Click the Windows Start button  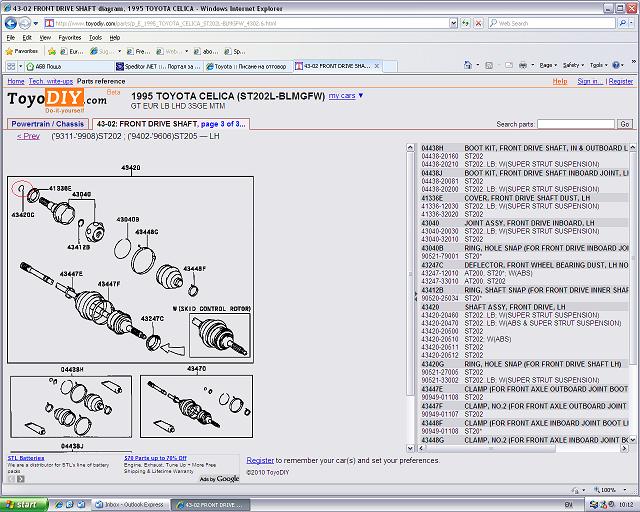coord(22,504)
